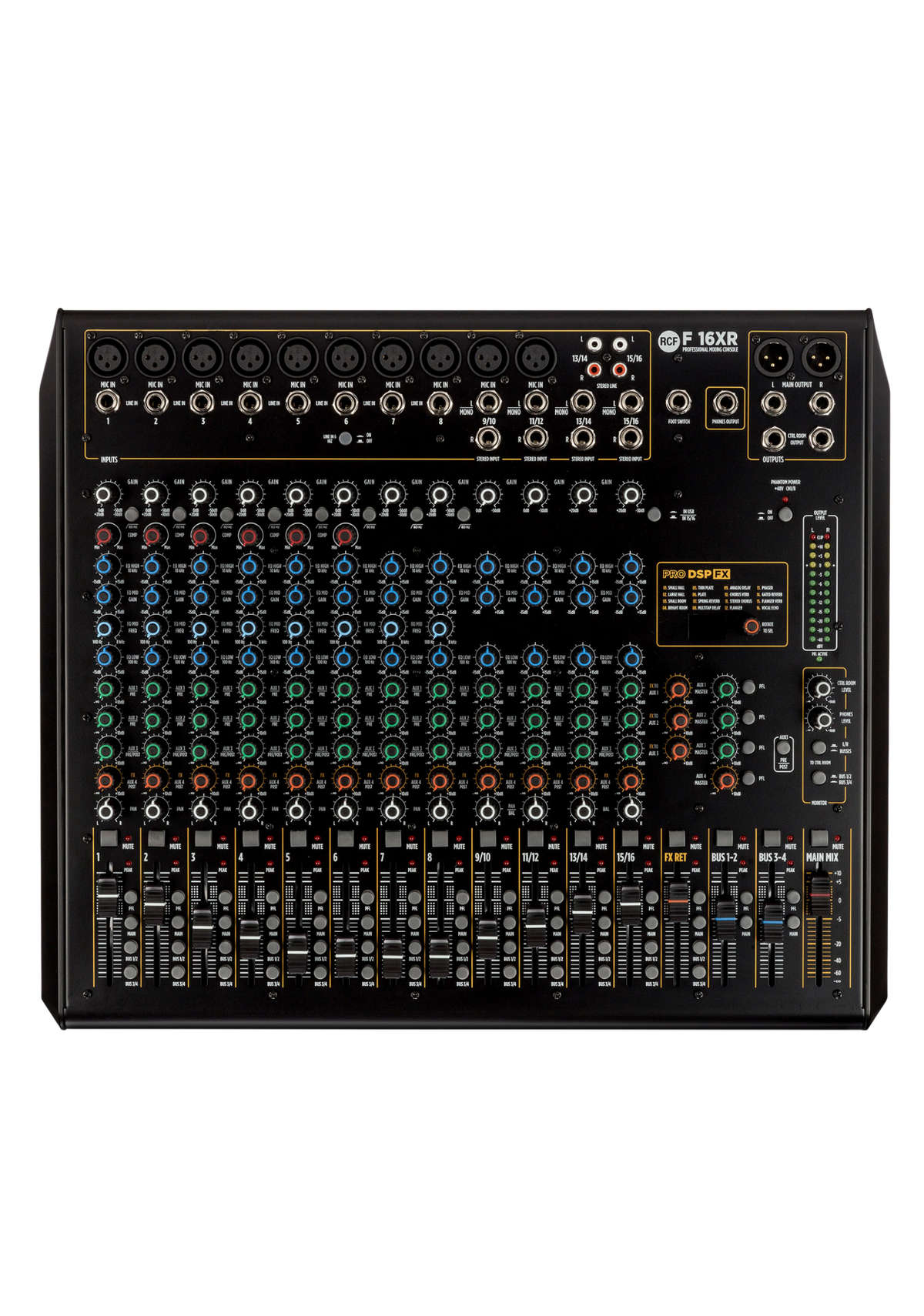Click channel 2 AUX 2 send knob

point(154,719)
